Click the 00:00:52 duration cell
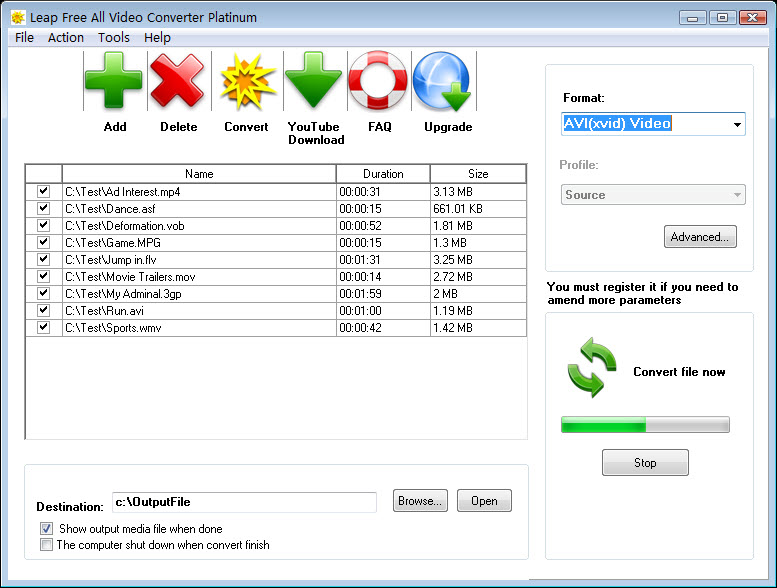This screenshot has height=588, width=777. point(383,226)
